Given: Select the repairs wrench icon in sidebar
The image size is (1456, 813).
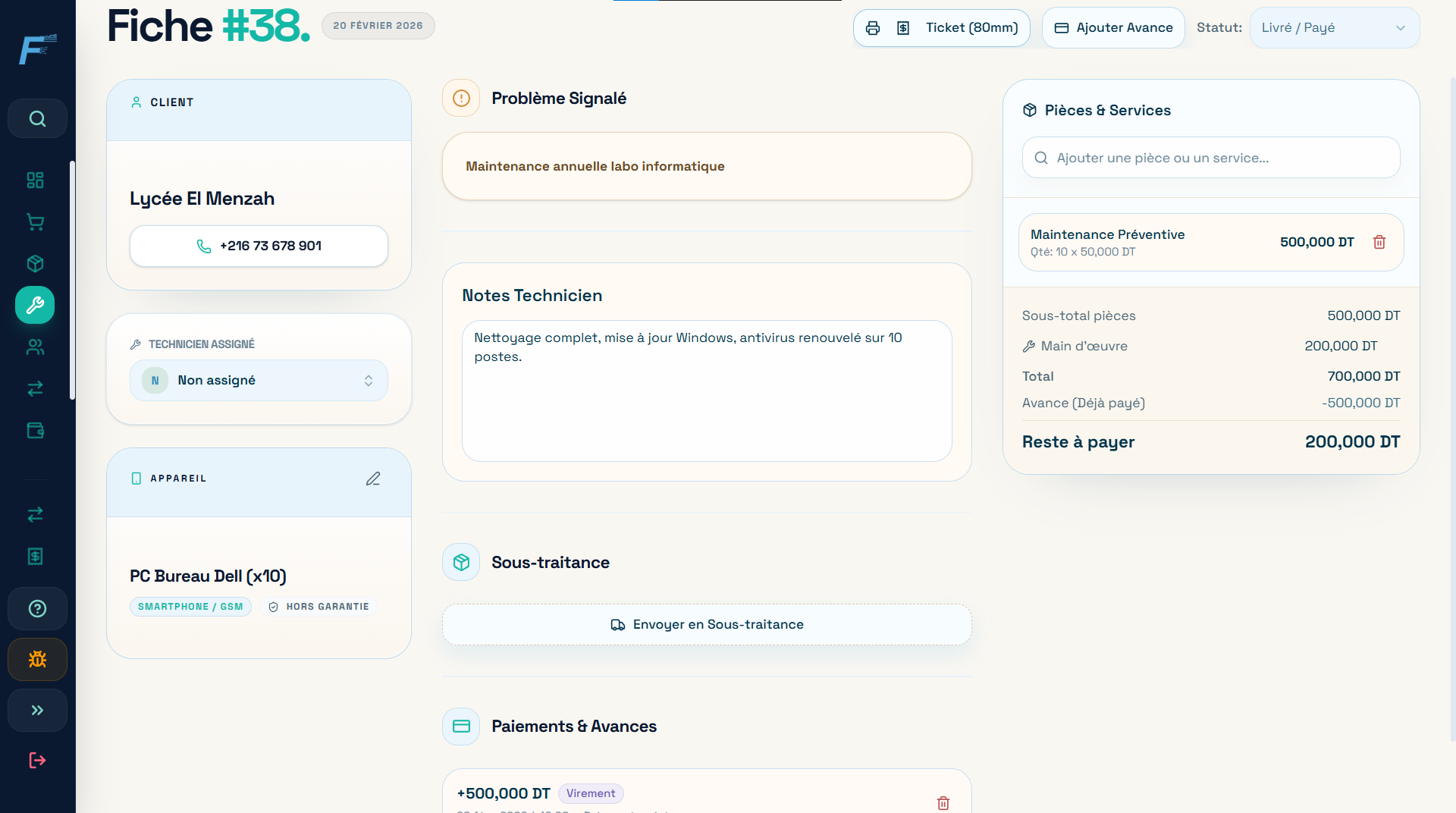Looking at the screenshot, I should click(x=34, y=305).
